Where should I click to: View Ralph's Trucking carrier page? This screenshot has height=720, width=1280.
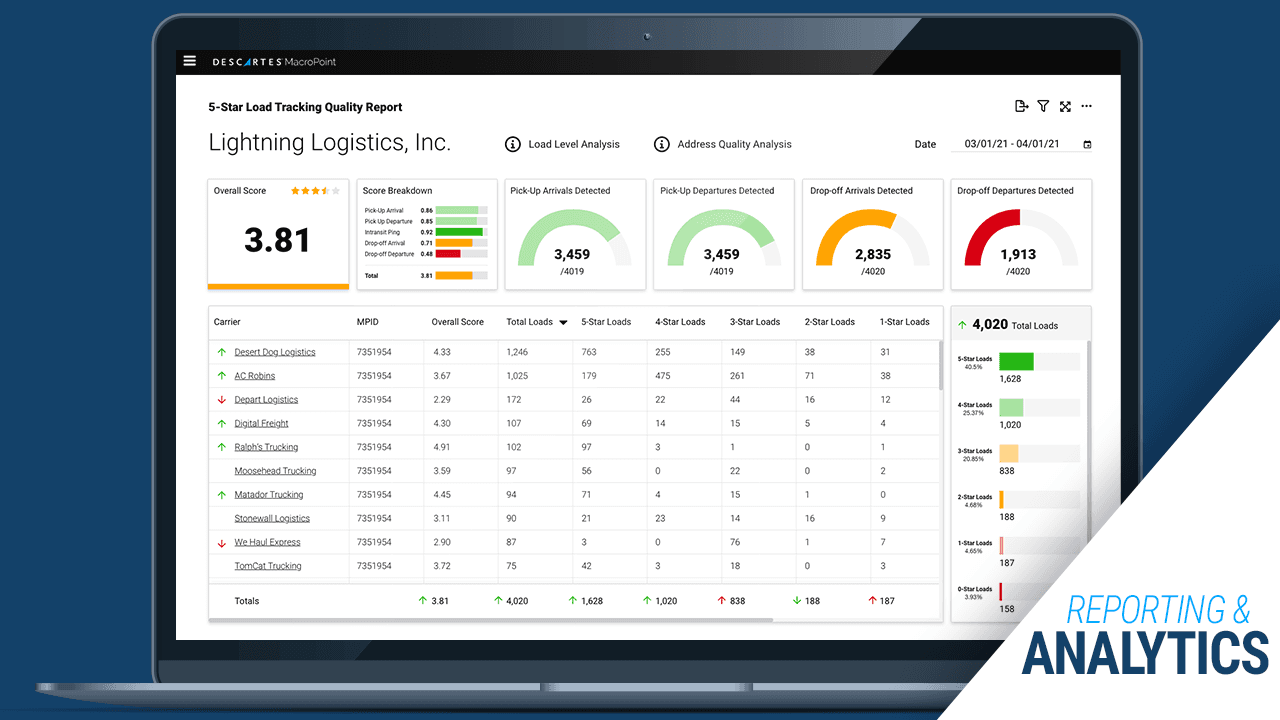[x=266, y=447]
